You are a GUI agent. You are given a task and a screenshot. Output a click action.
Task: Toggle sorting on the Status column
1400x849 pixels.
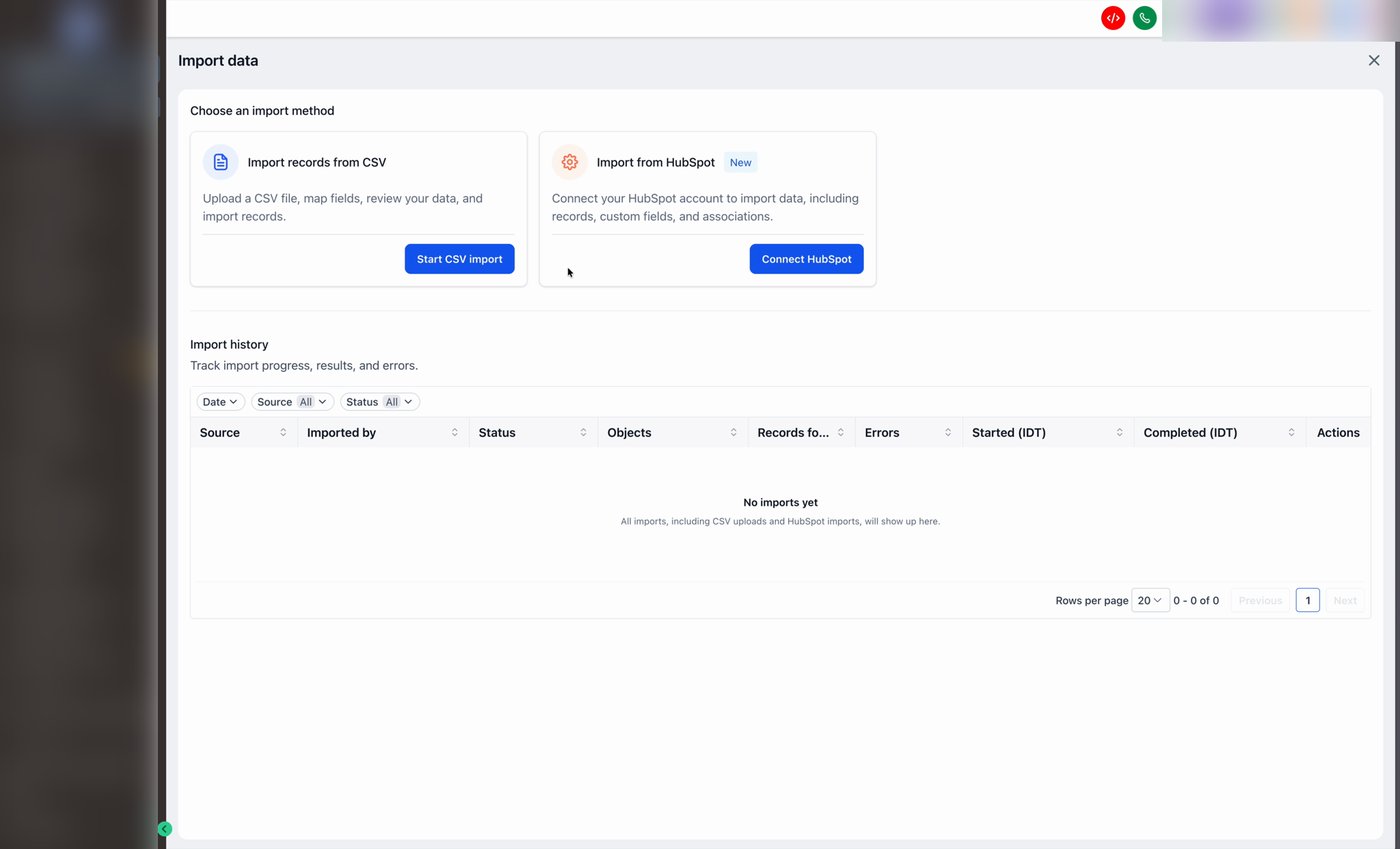point(584,432)
